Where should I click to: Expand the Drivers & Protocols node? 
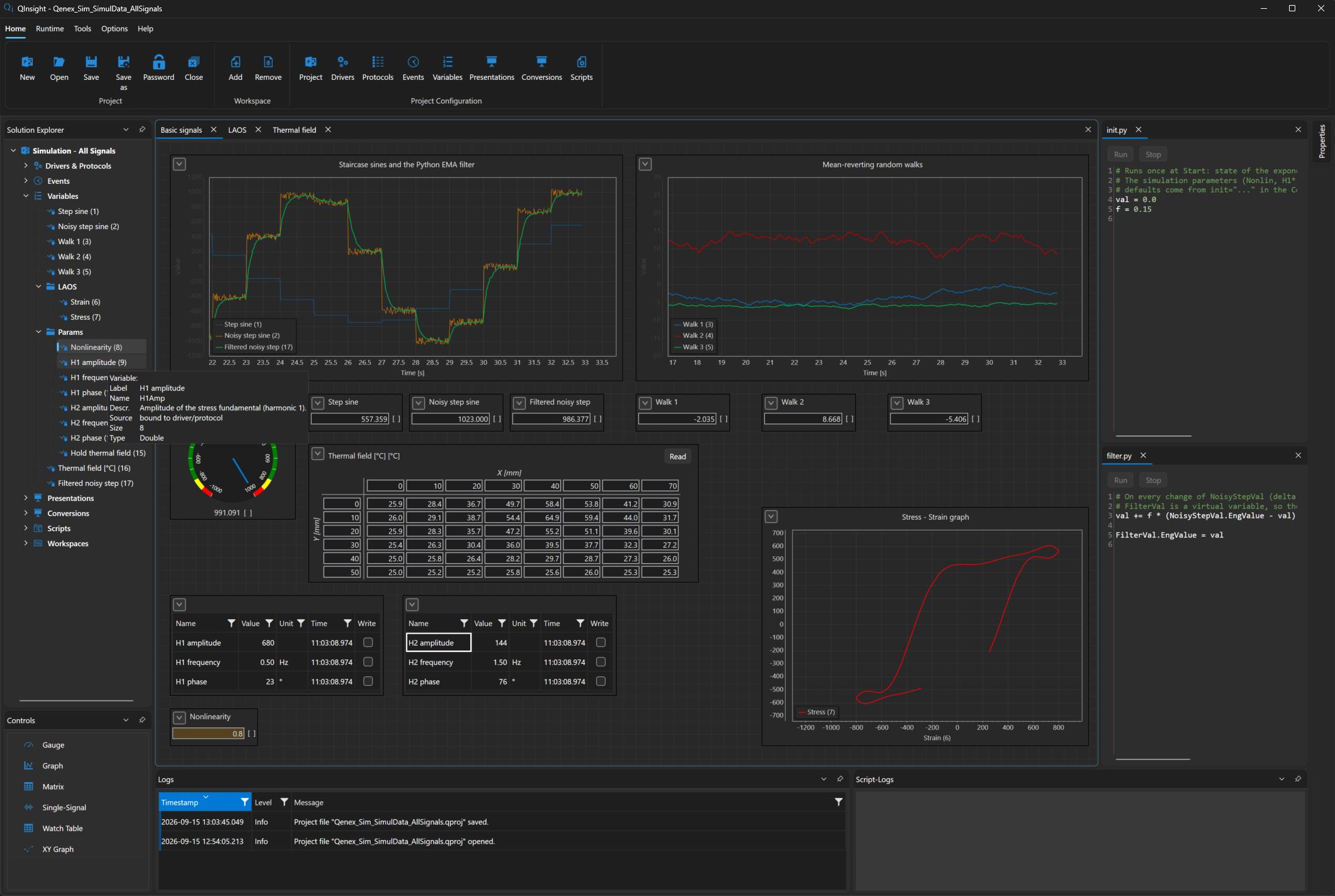26,166
